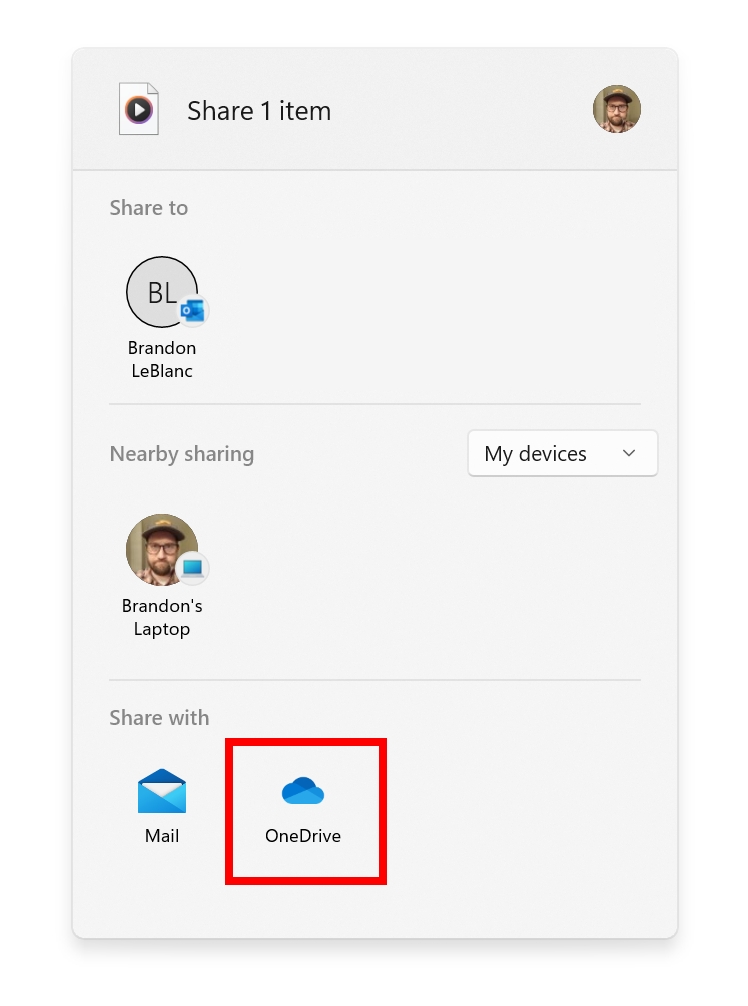Click the signed-in account avatar
The image size is (748, 1006).
617,109
